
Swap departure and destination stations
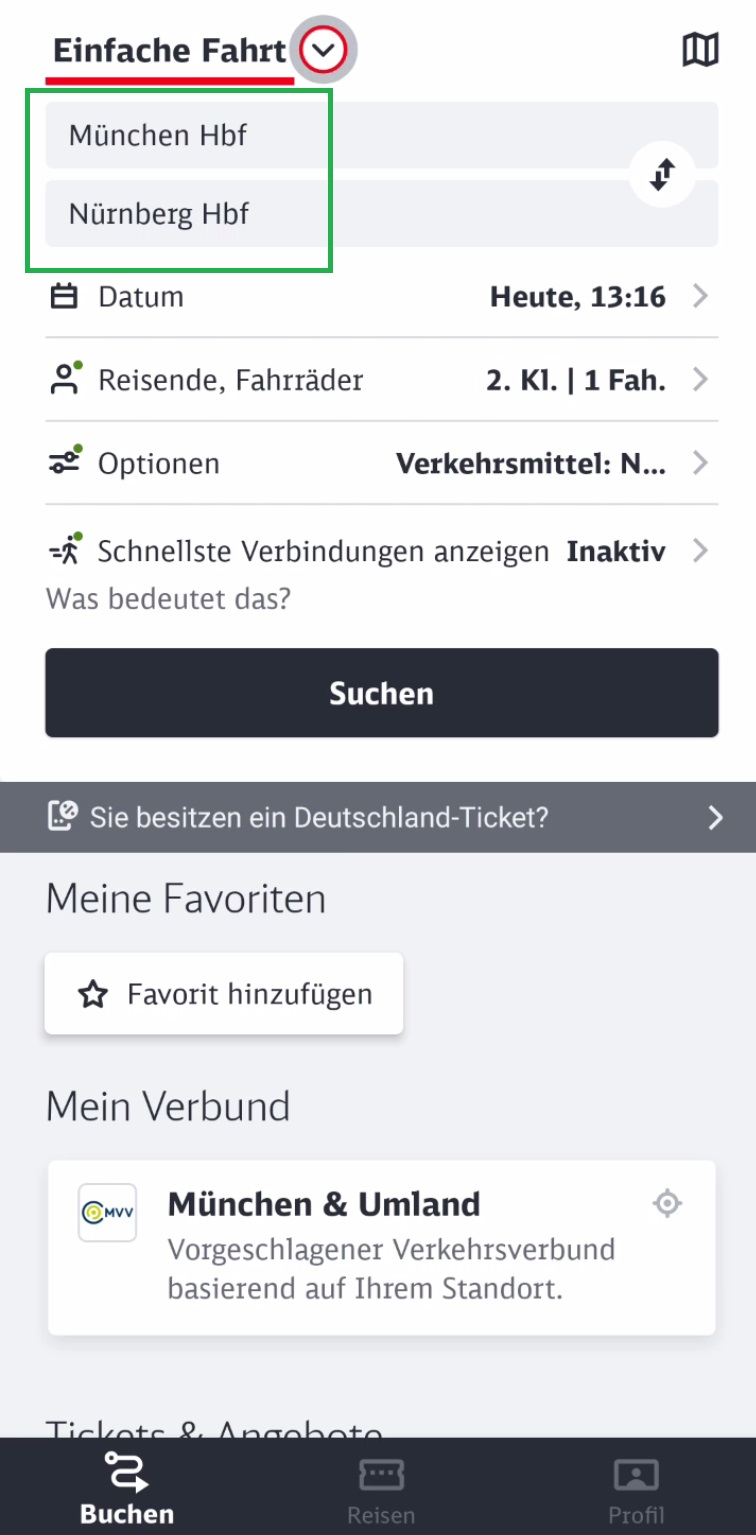point(662,175)
